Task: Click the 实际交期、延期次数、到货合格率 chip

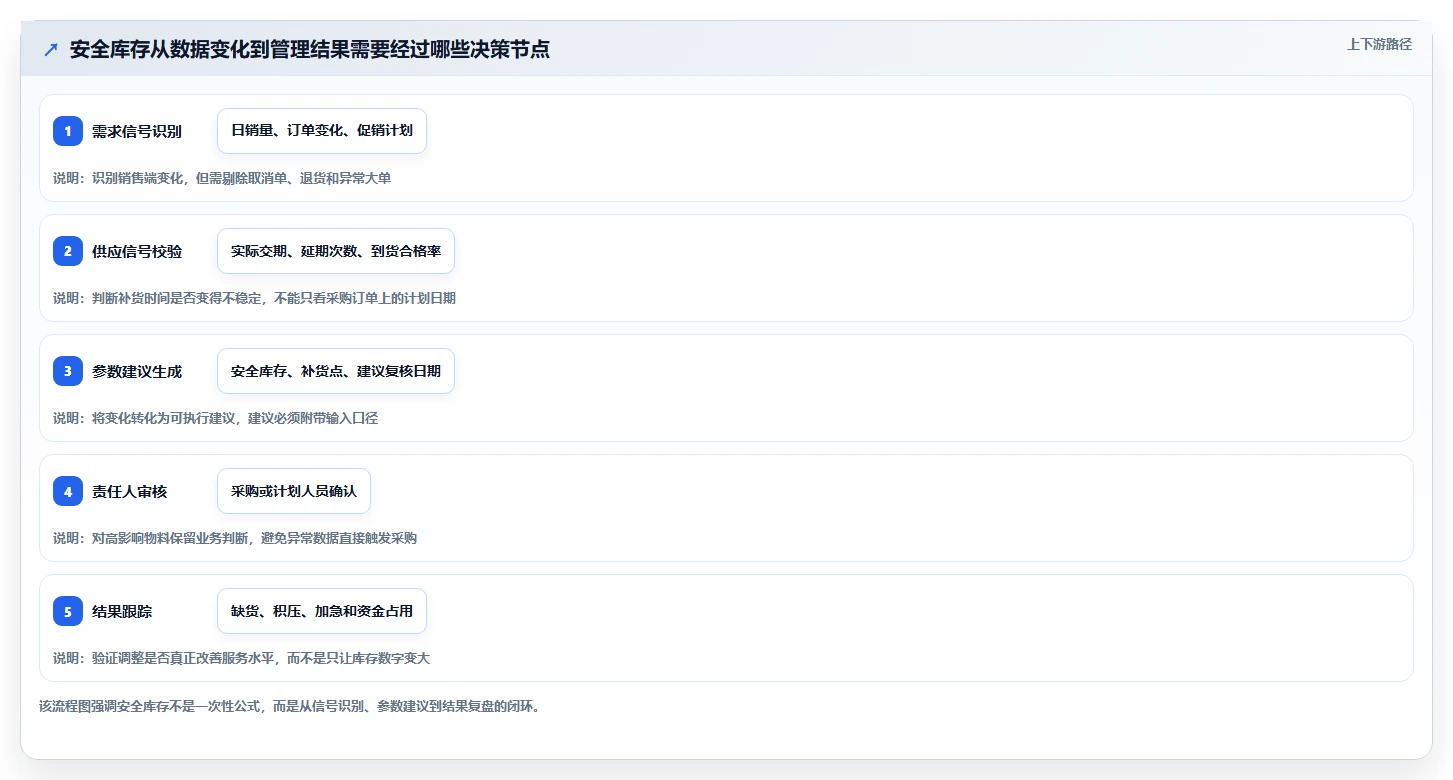Action: [x=336, y=251]
